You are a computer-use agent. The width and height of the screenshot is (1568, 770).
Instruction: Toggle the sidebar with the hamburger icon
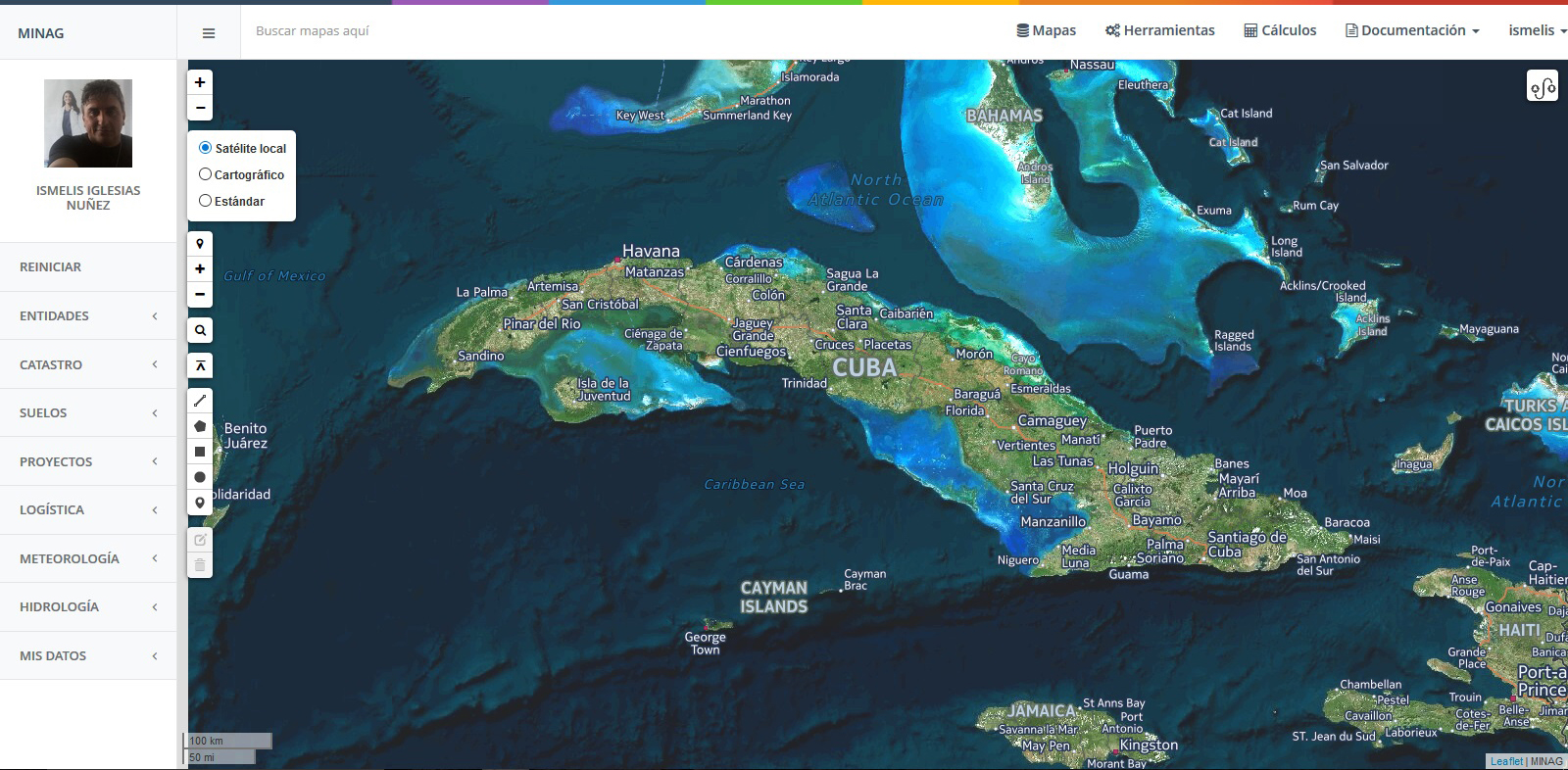tap(208, 33)
